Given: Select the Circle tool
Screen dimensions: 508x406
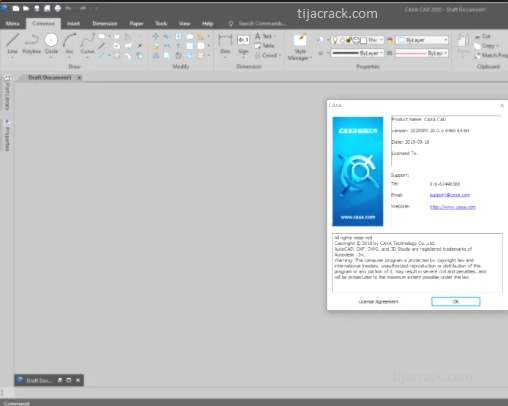Looking at the screenshot, I should [51, 43].
